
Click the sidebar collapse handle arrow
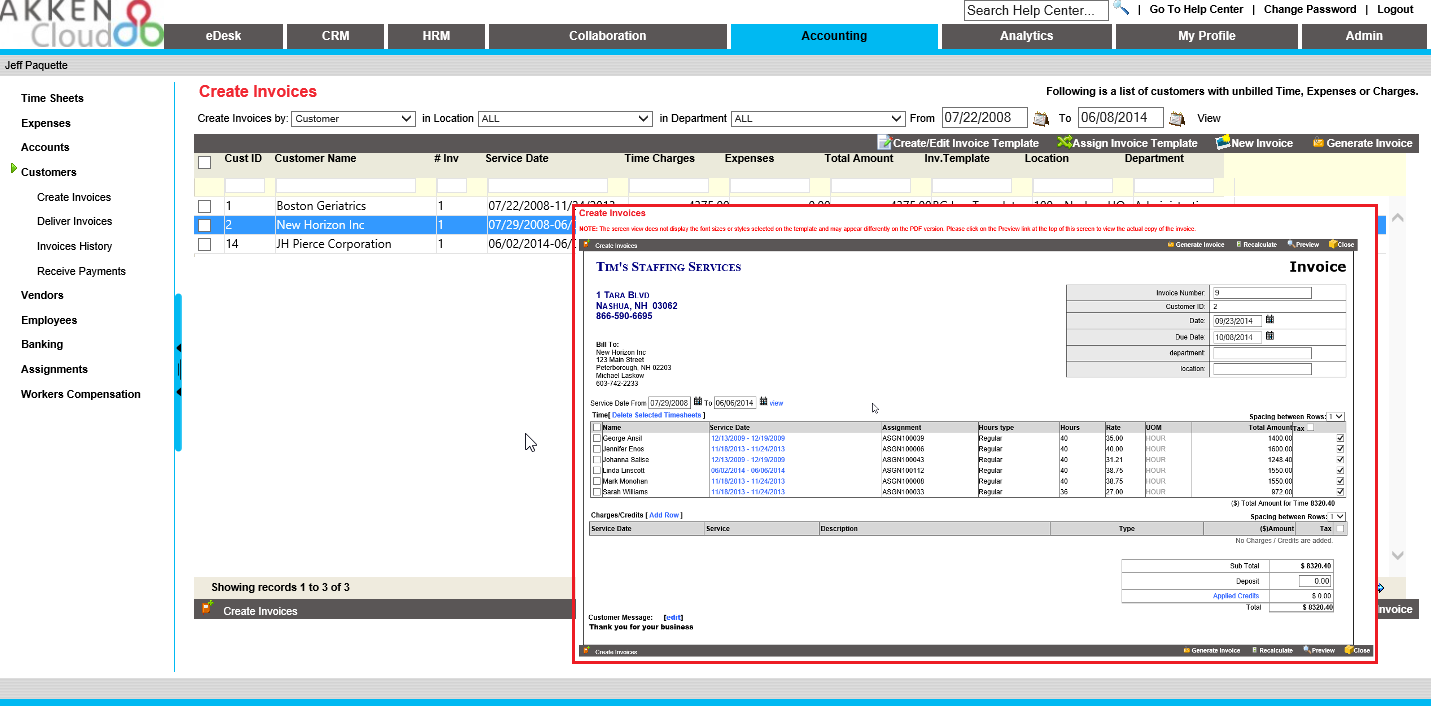coord(178,369)
